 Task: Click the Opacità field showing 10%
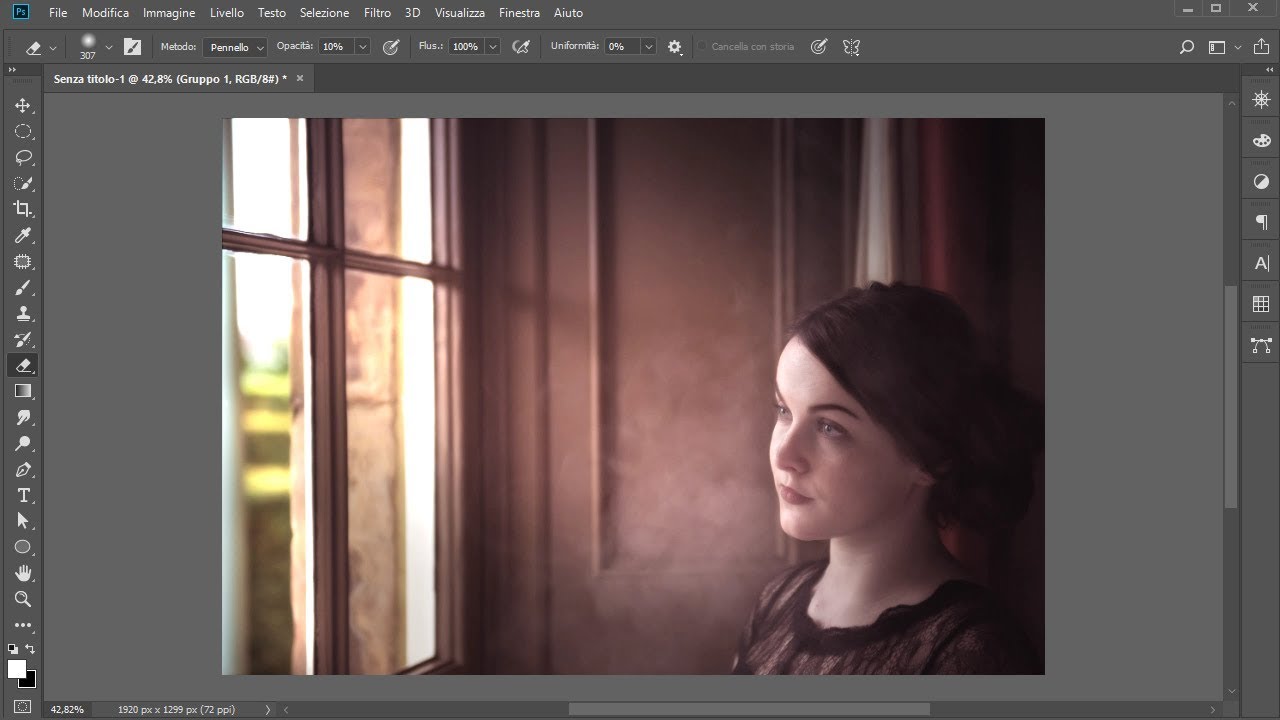[336, 47]
